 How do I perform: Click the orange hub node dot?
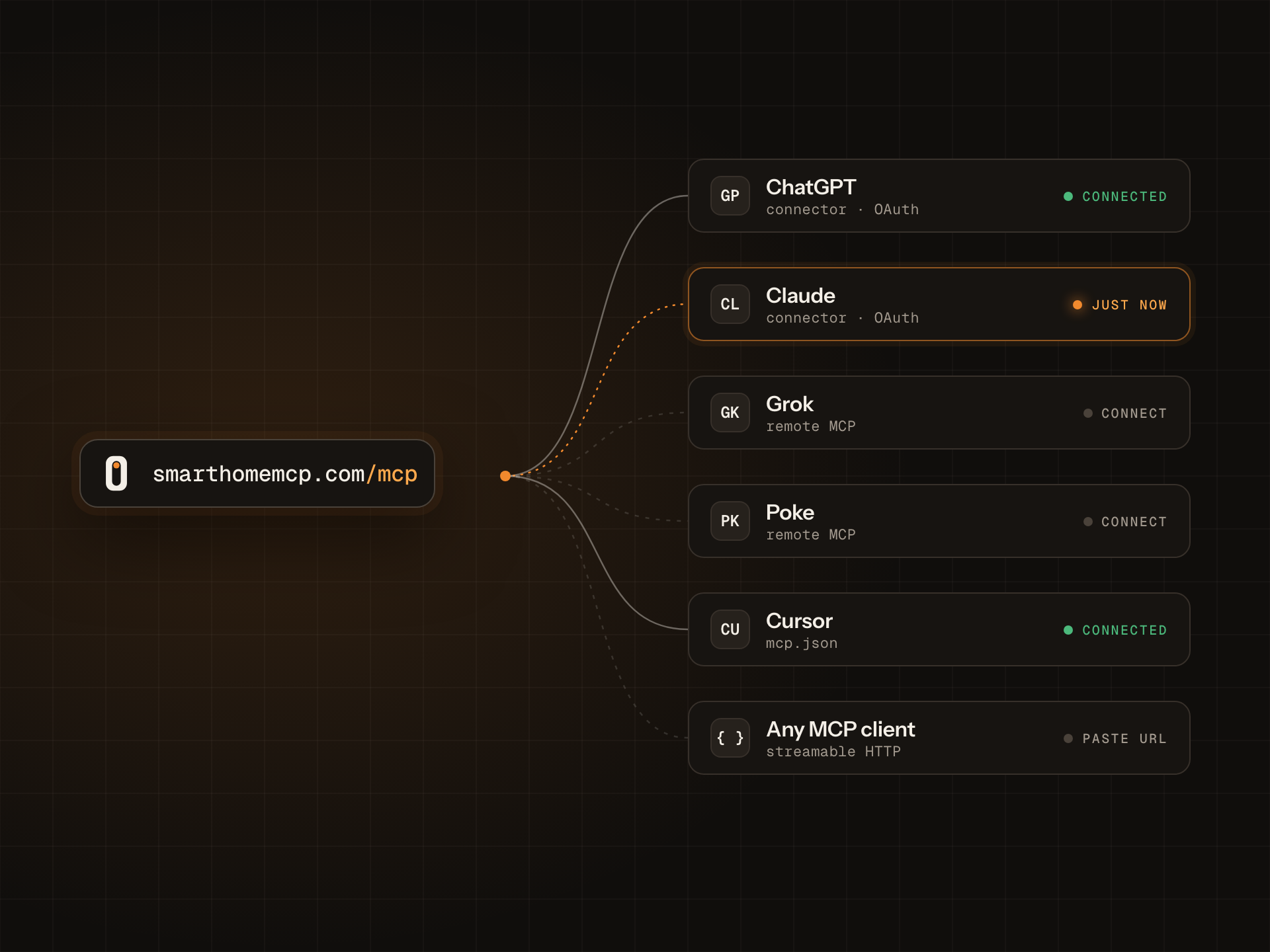point(505,476)
